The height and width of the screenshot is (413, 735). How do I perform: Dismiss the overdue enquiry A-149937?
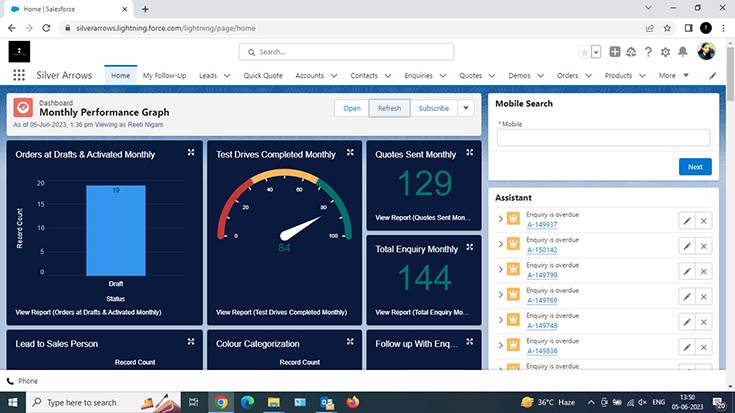coord(704,221)
